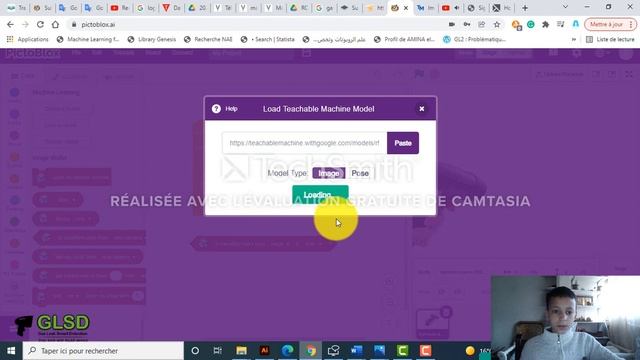Open File Explorer from the taskbar

[x=241, y=351]
